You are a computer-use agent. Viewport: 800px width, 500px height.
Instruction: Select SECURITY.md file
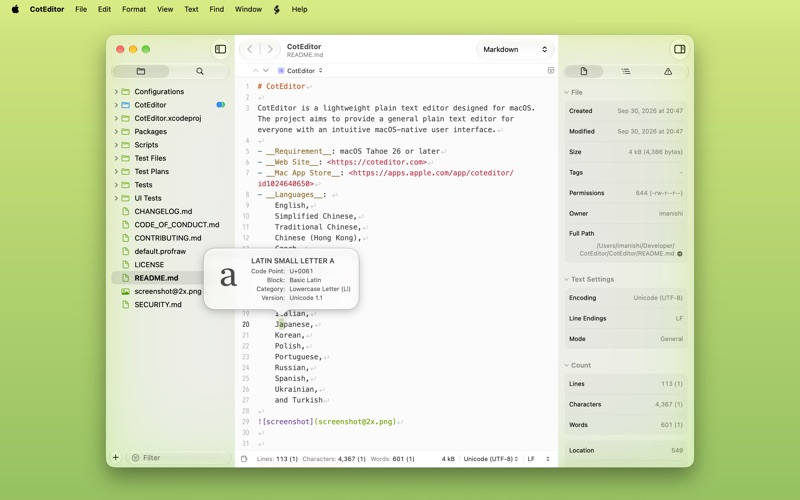point(158,305)
